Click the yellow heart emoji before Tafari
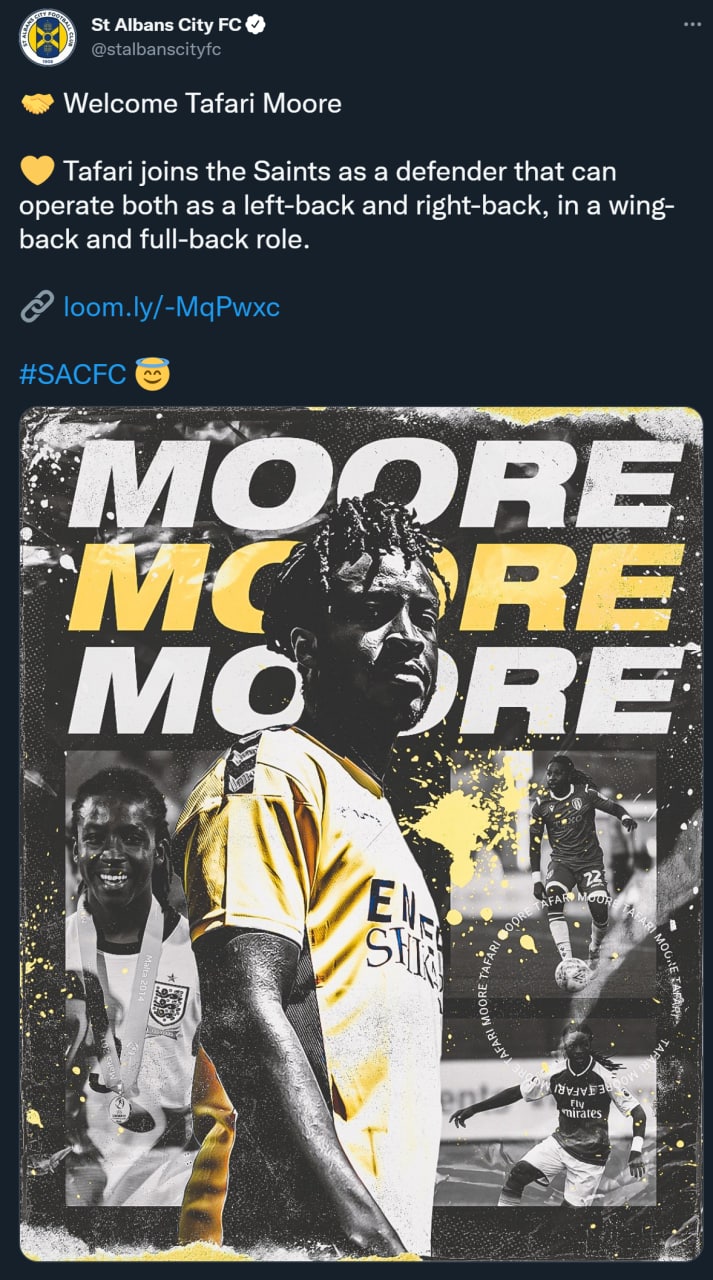Image resolution: width=713 pixels, height=1280 pixels. tap(38, 172)
